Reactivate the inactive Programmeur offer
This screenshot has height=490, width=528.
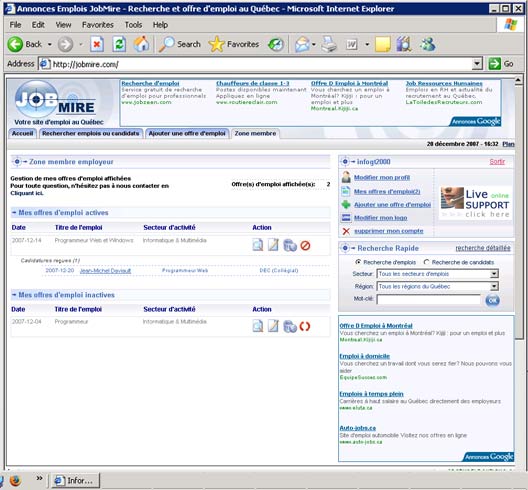[305, 326]
